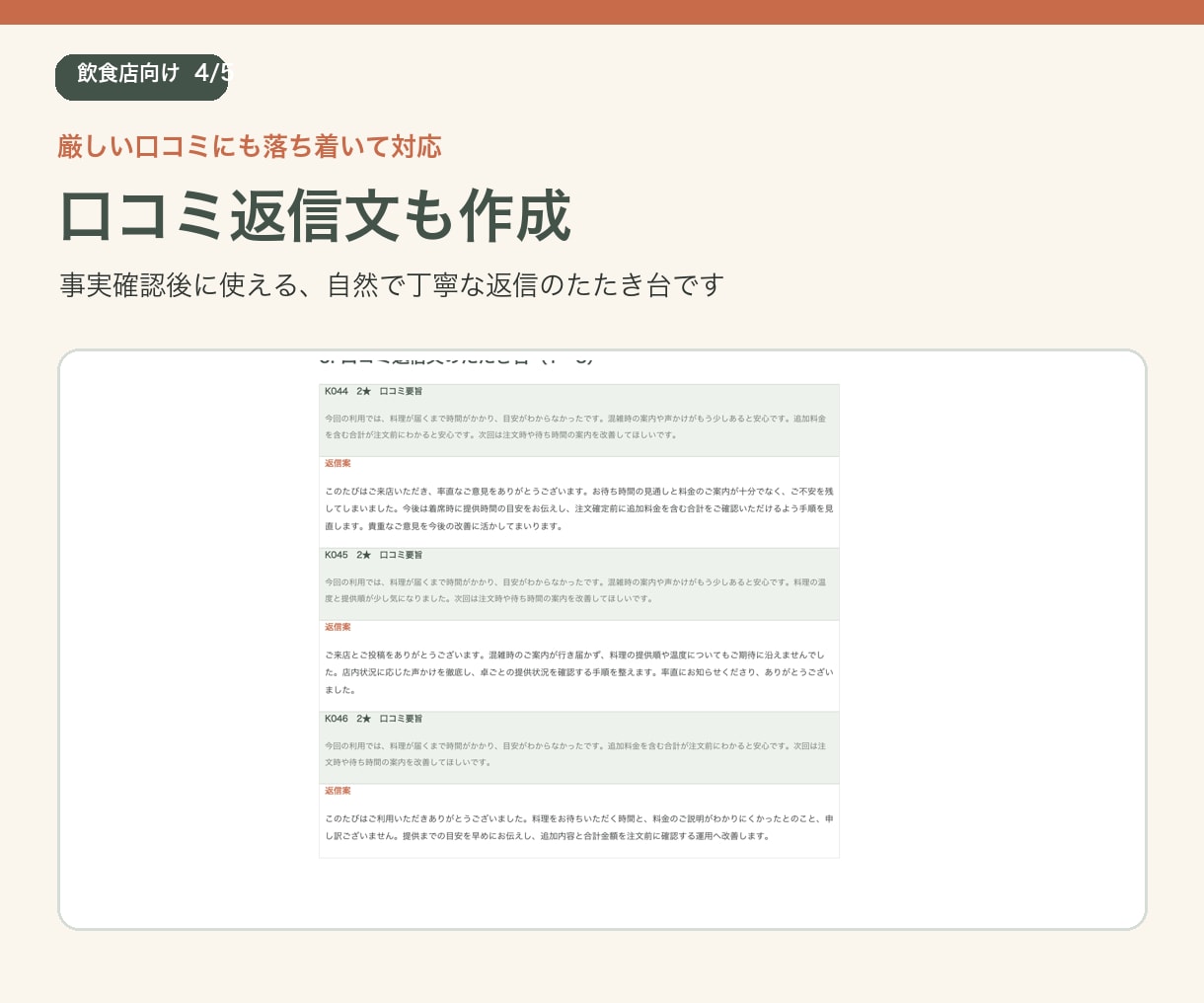
Task: Select the reply starting このたびはご利用いただき
Action: point(579,827)
